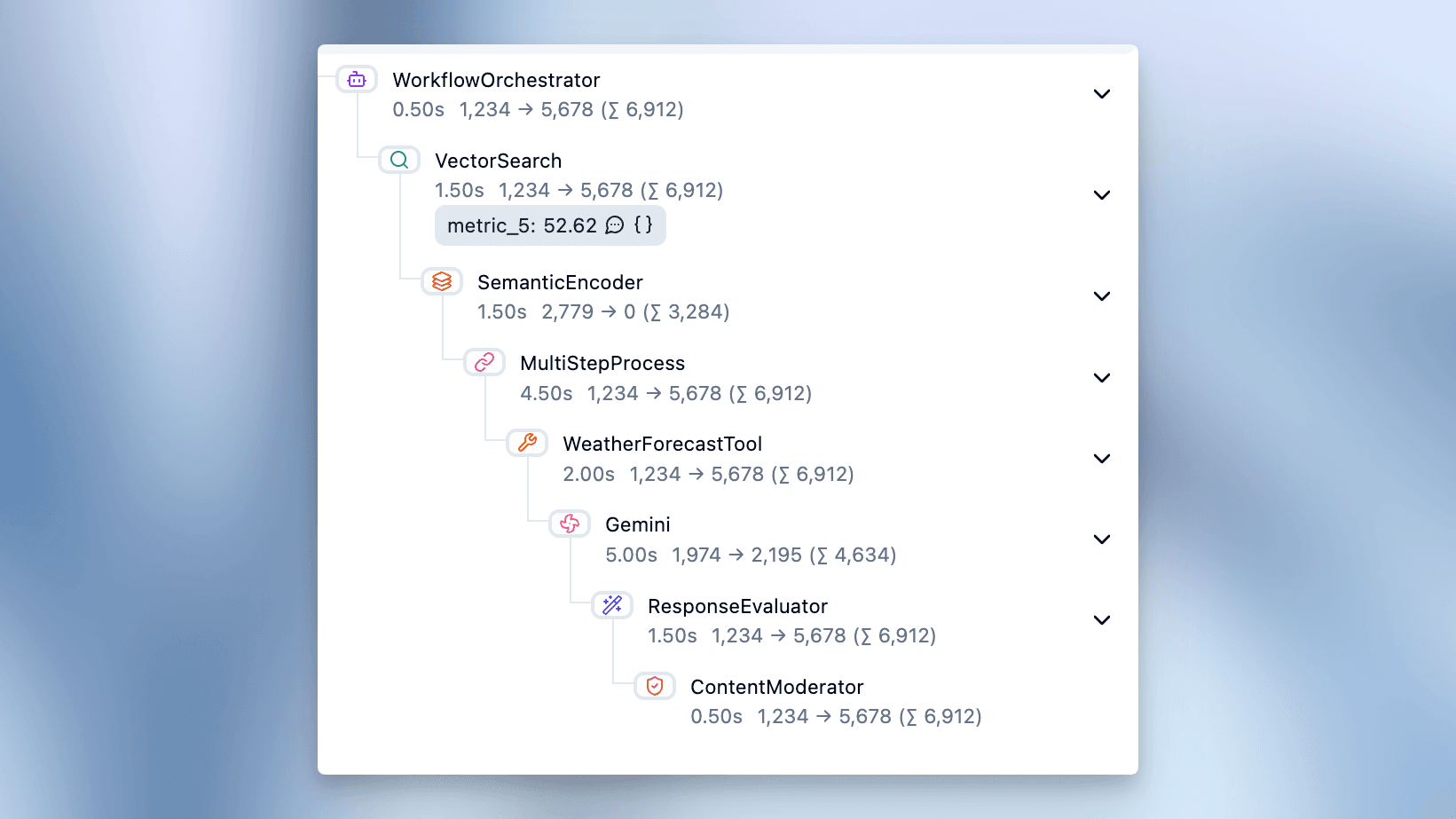Select the ResponseEvaluator magic wand icon
The width and height of the screenshot is (1456, 819).
[x=611, y=604]
